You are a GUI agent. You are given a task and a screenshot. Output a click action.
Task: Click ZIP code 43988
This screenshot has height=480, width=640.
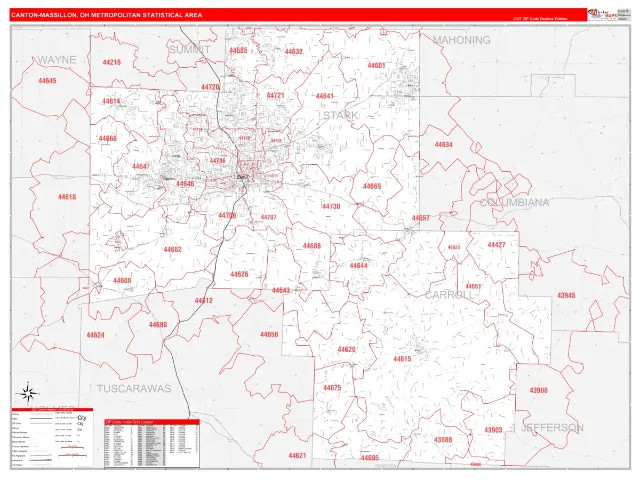pos(443,440)
